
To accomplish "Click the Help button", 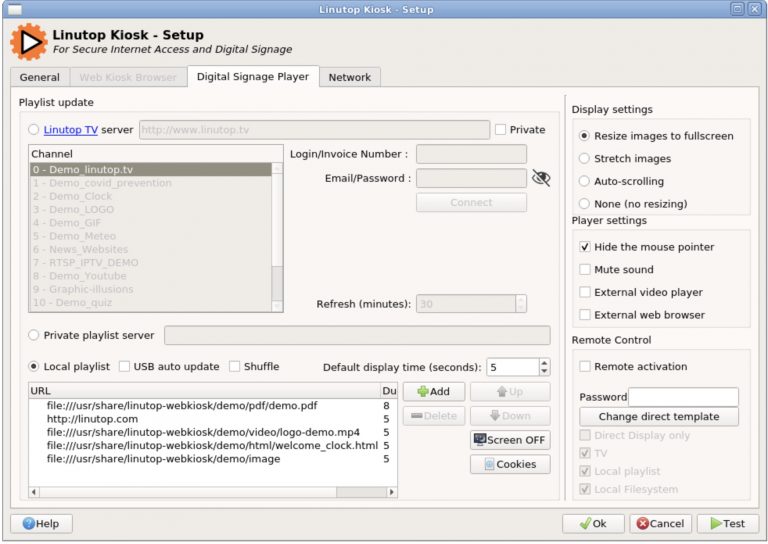I will pos(41,523).
